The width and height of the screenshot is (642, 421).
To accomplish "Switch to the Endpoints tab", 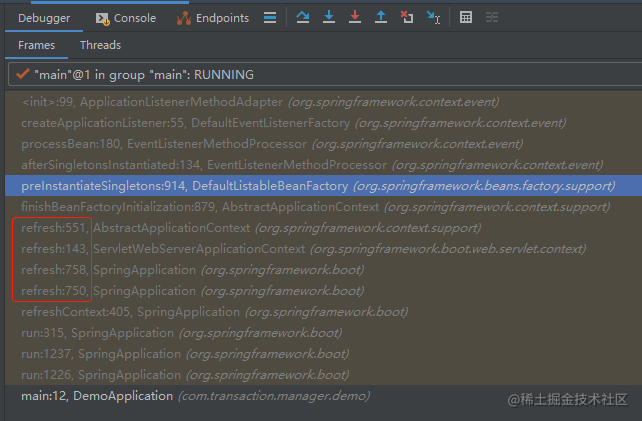I will click(x=213, y=18).
